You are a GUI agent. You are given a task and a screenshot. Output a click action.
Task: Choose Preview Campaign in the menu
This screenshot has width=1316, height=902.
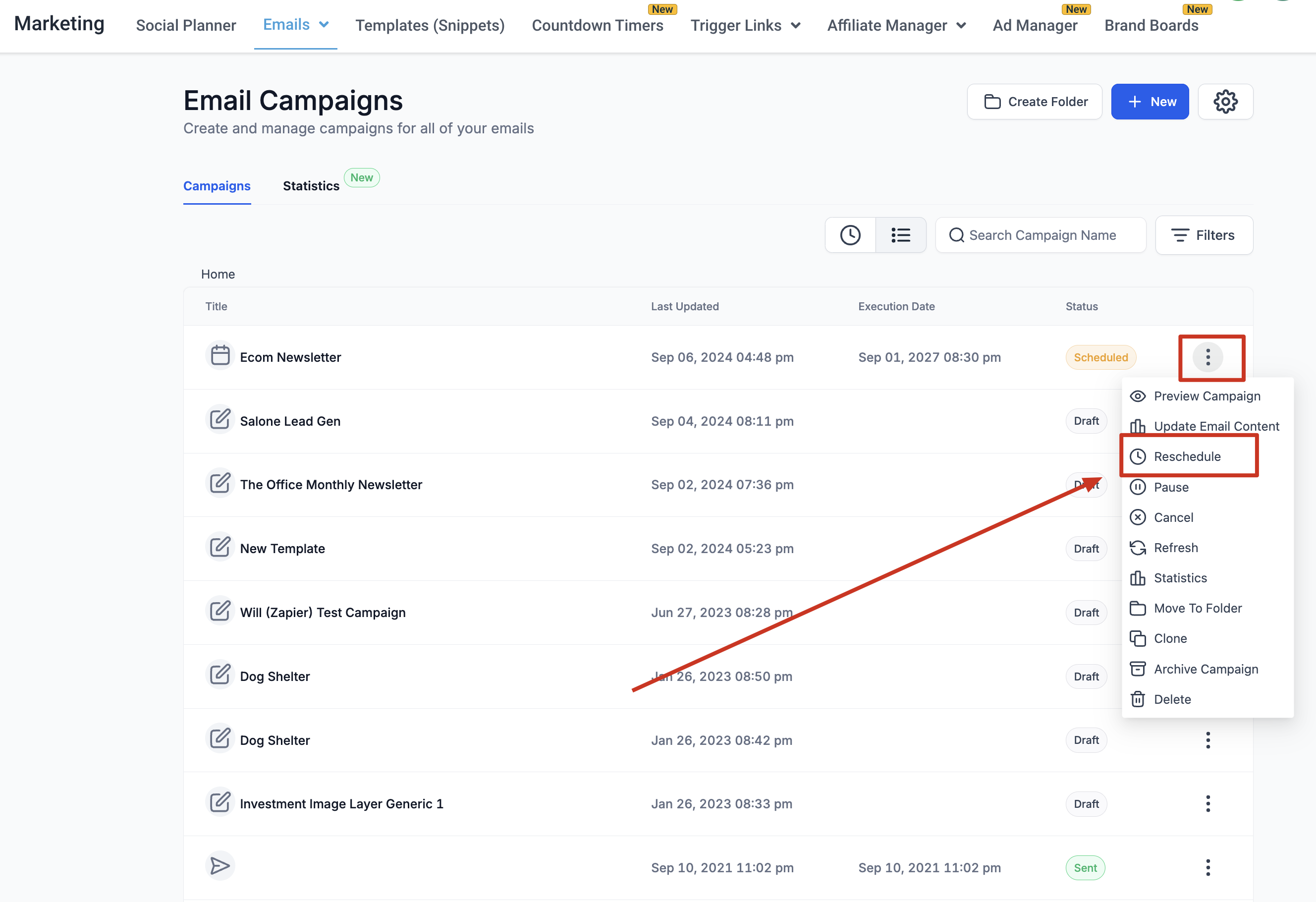1206,396
